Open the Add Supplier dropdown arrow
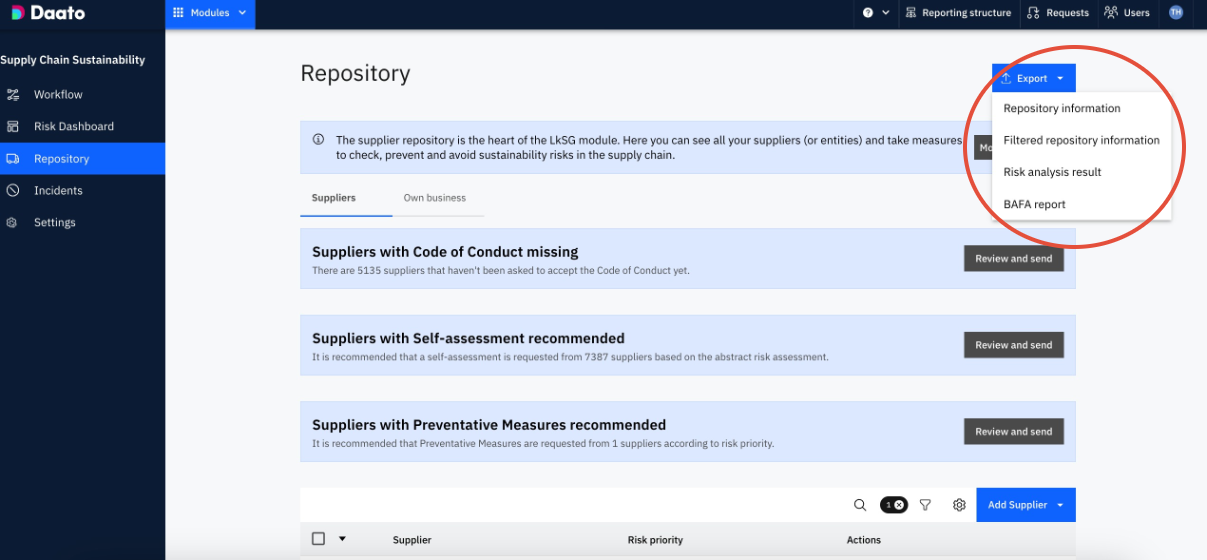This screenshot has width=1207, height=560. 1060,505
